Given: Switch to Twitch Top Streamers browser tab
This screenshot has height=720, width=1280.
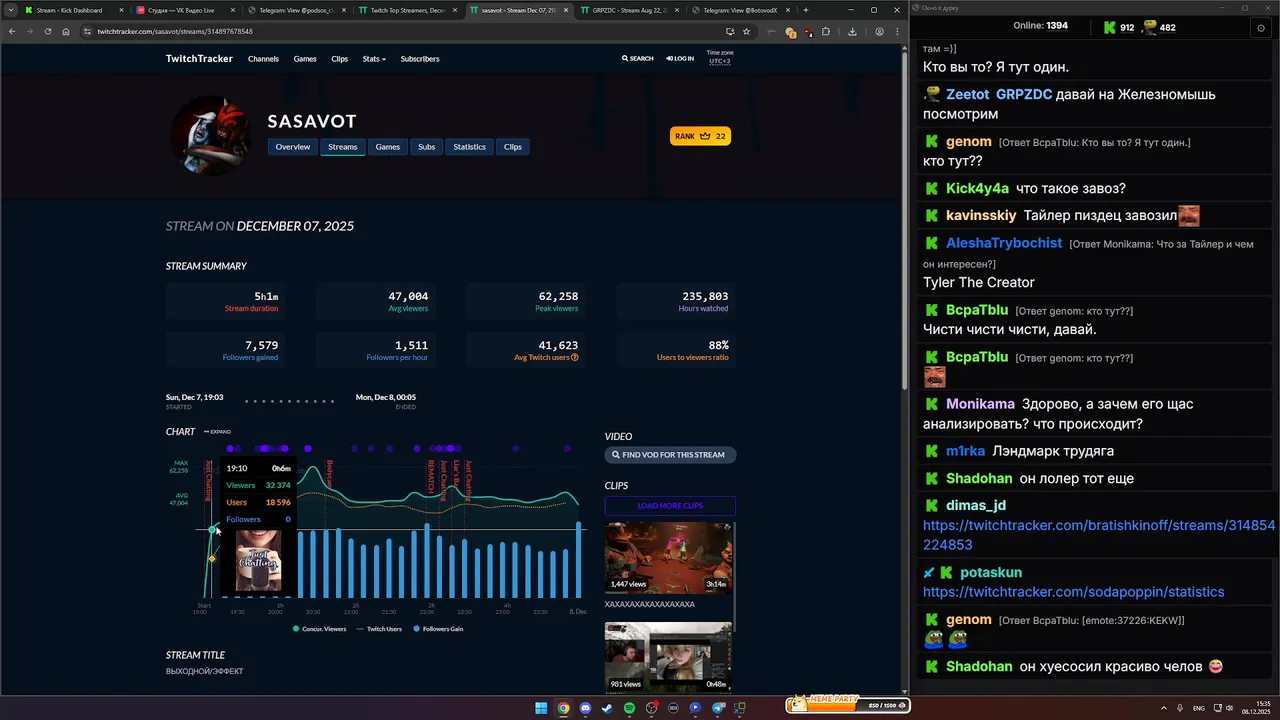Looking at the screenshot, I should [x=407, y=10].
